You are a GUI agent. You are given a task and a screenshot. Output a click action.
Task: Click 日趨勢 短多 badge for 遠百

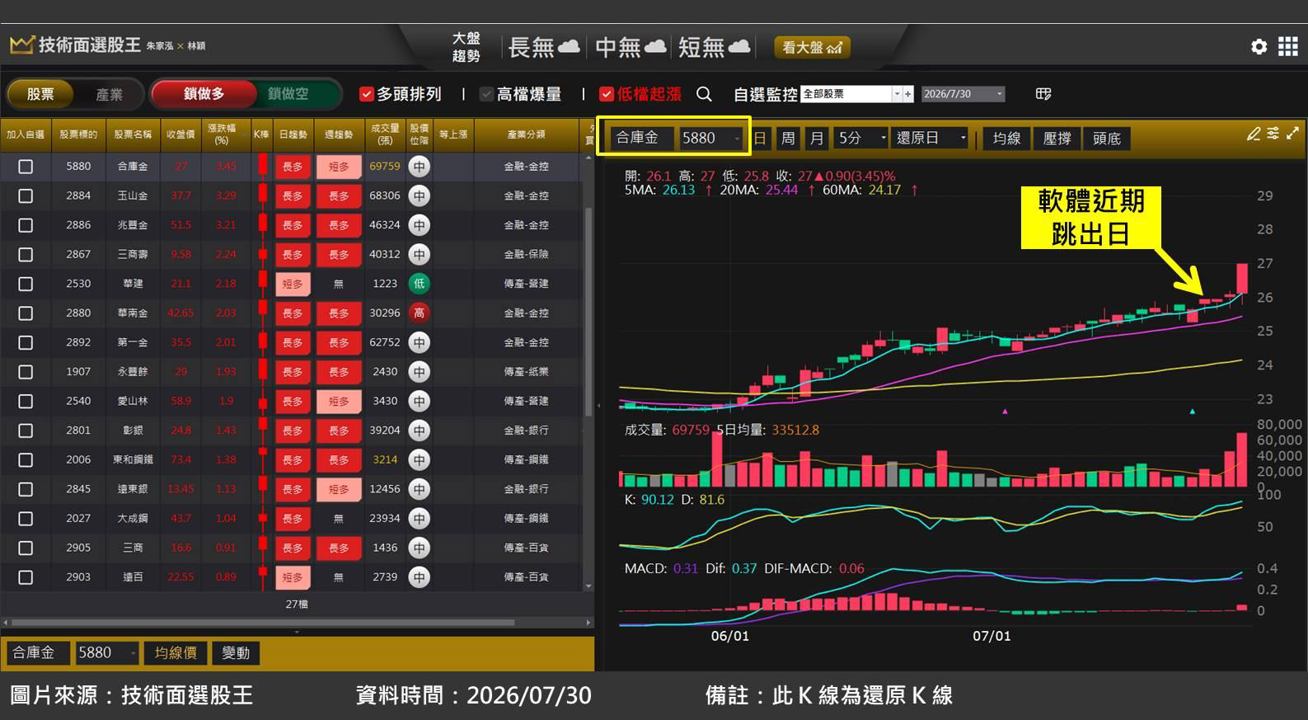tap(293, 577)
